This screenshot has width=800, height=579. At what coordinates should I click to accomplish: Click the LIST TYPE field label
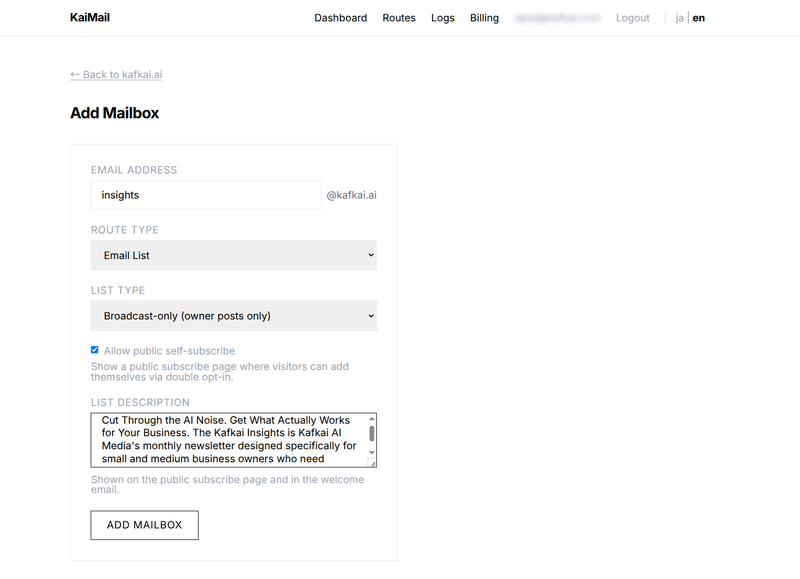tap(118, 290)
